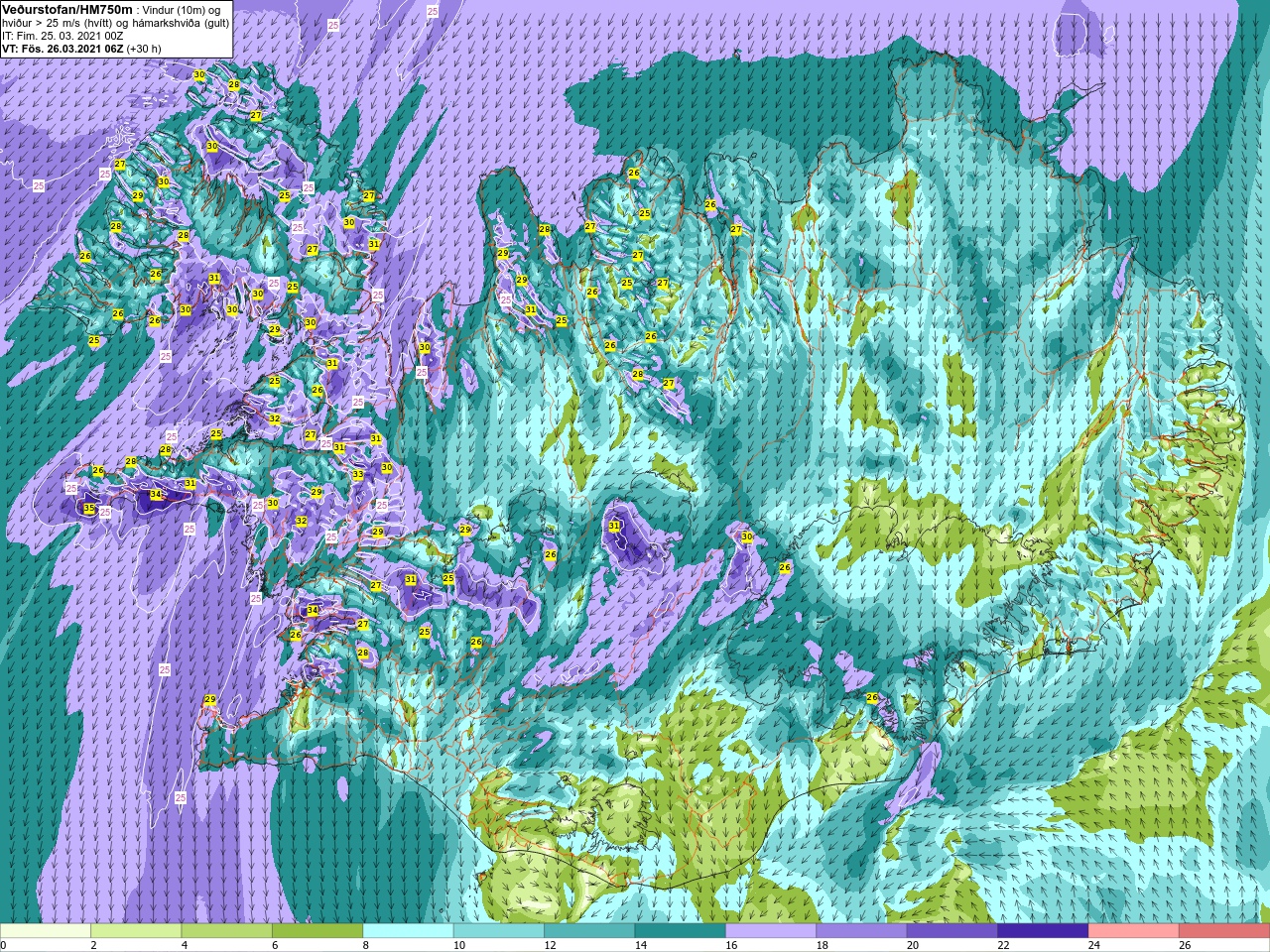Click the title text 'Veðurstofan/HM750m'
The height and width of the screenshot is (952, 1270).
click(67, 9)
